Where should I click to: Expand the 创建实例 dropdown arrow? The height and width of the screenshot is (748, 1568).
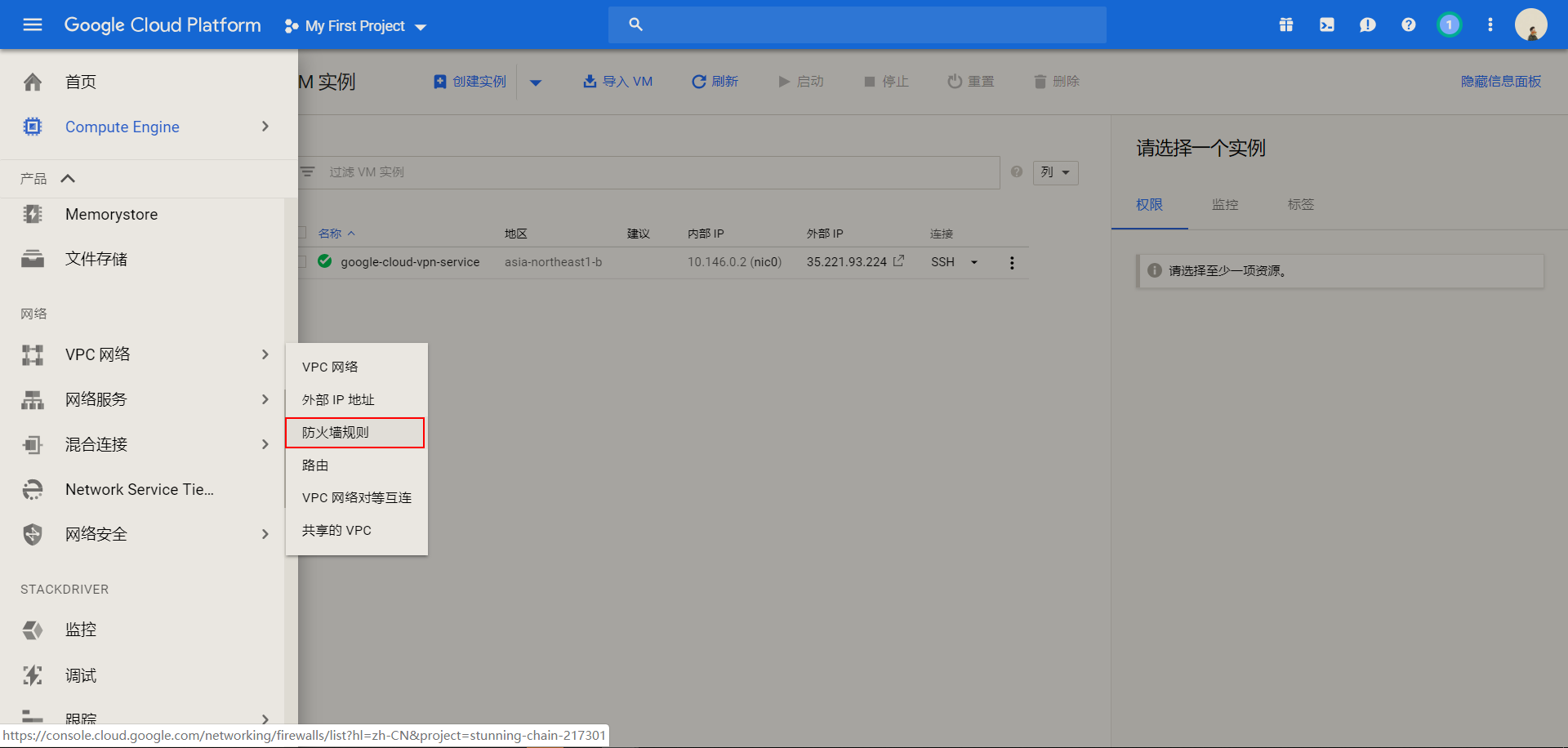pos(536,82)
